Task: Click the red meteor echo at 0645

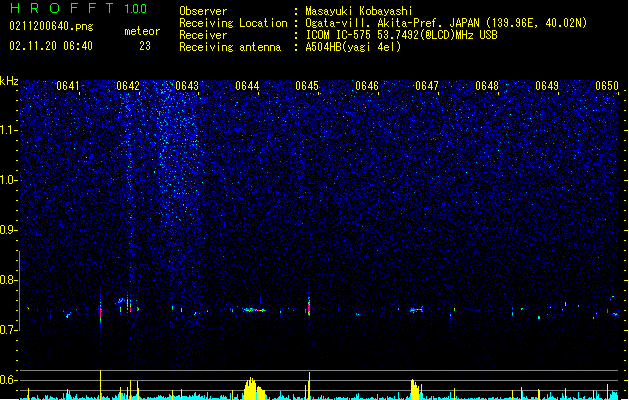Action: point(309,307)
